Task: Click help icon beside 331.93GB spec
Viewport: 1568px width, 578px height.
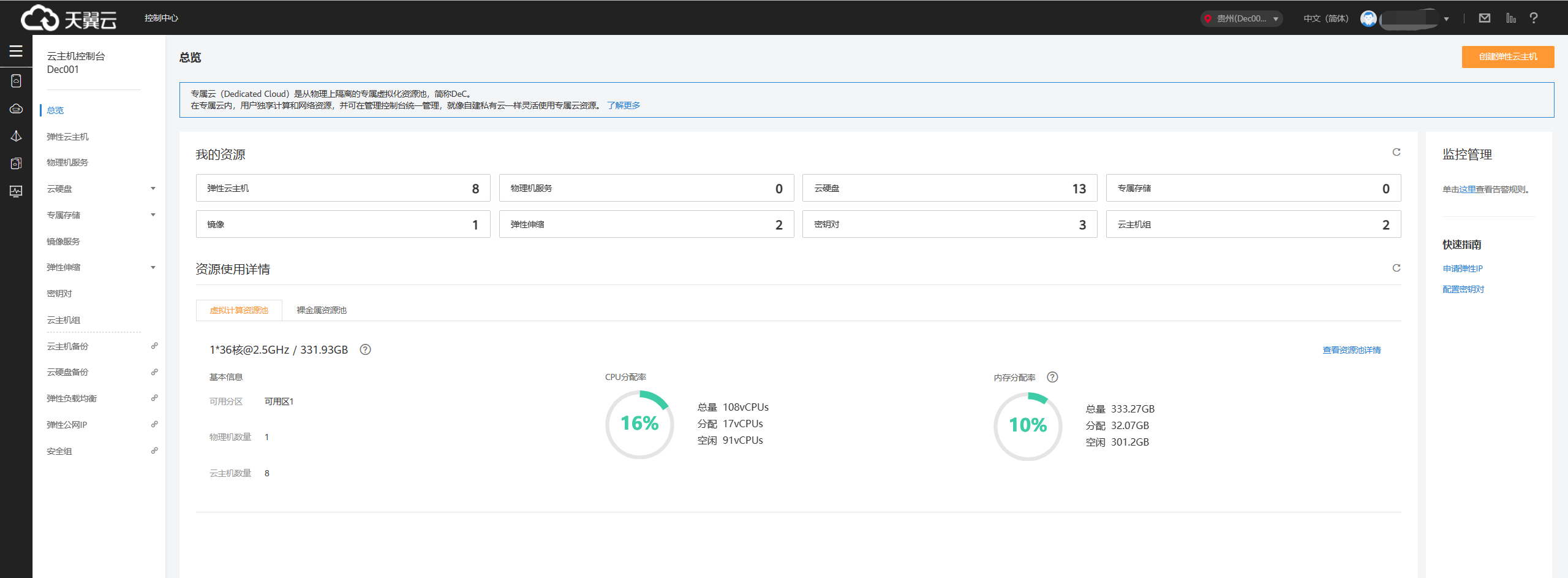Action: pyautogui.click(x=365, y=349)
